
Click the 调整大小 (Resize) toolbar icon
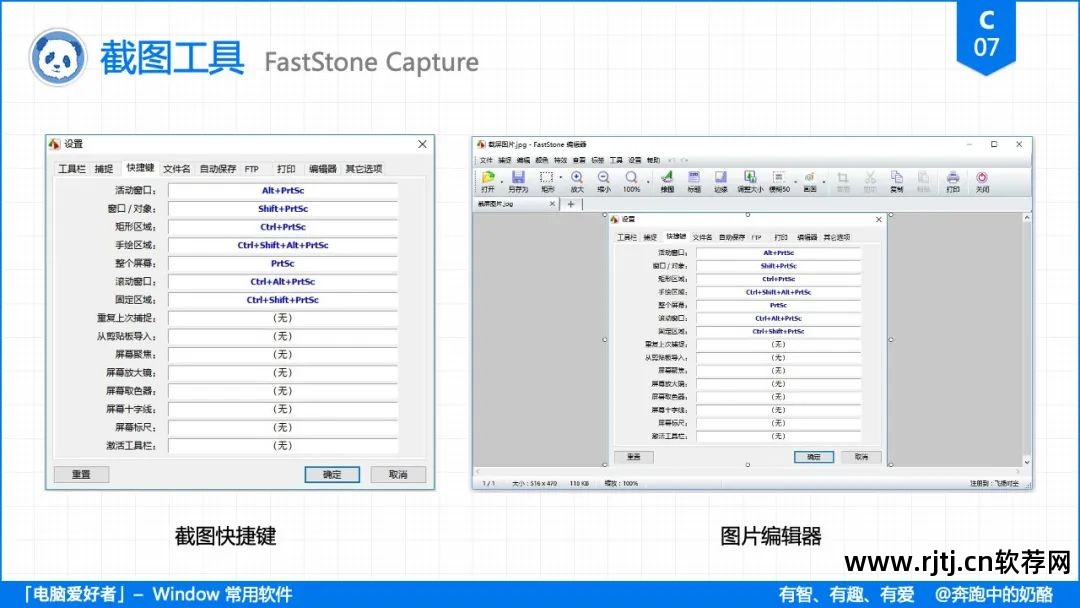point(750,178)
